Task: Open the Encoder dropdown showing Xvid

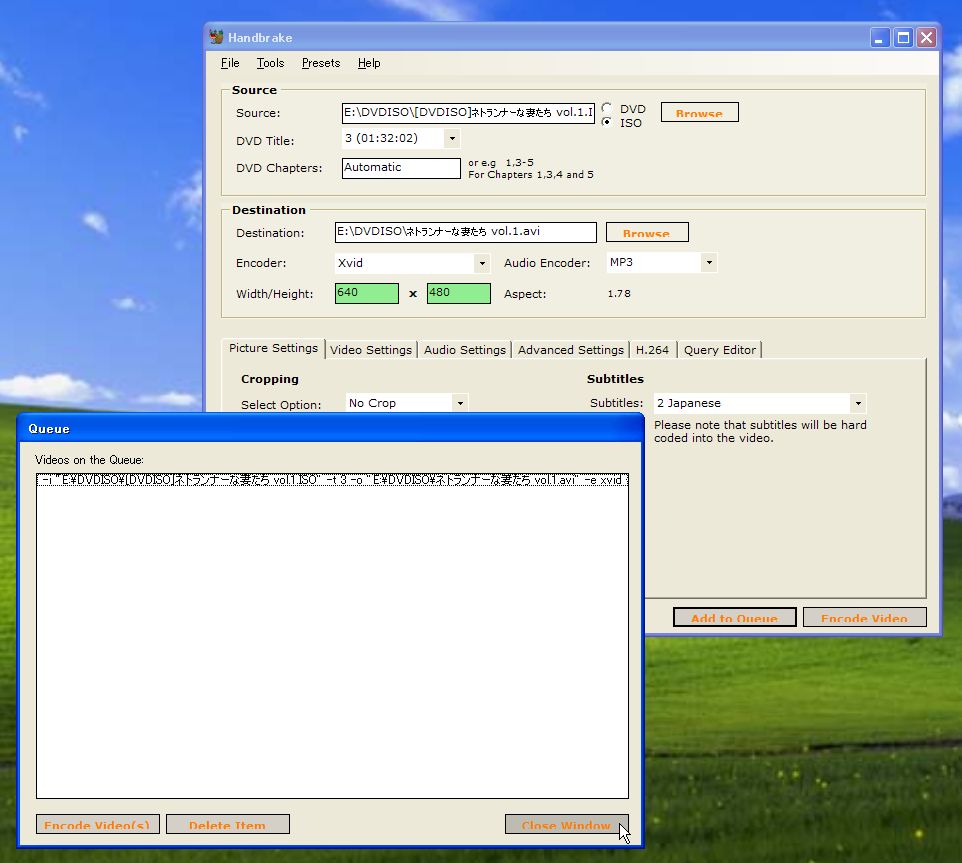Action: click(x=482, y=263)
